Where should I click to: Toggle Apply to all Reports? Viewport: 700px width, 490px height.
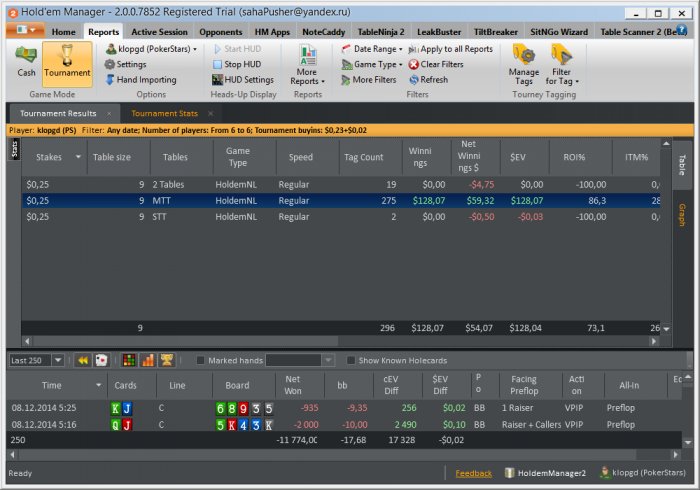click(450, 49)
